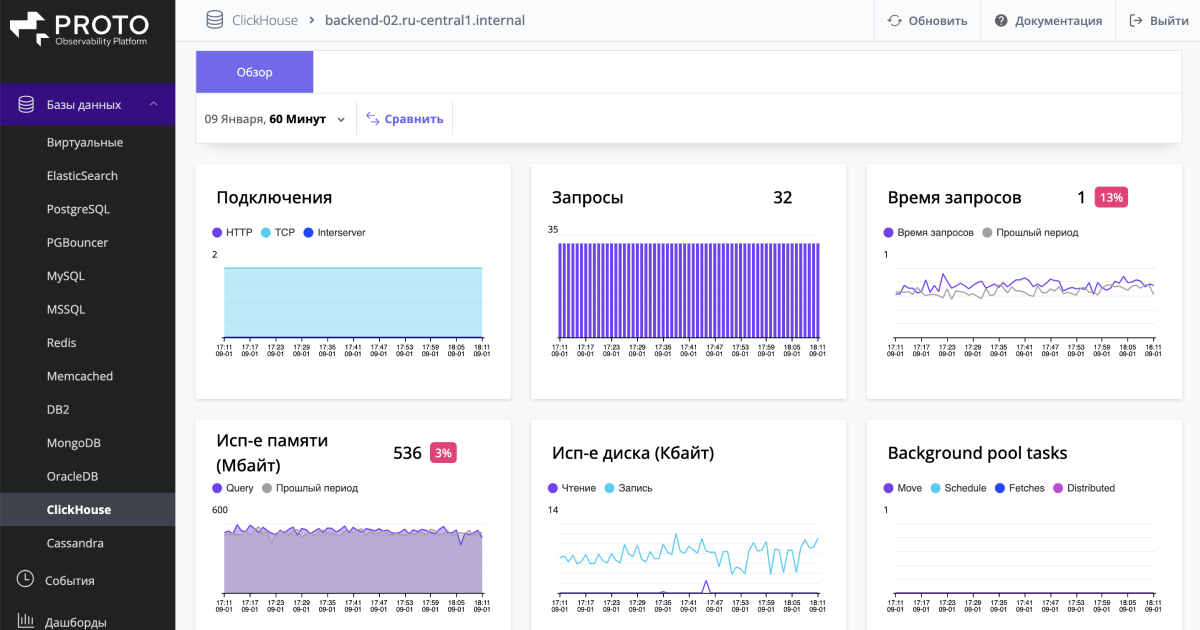This screenshot has width=1200, height=630.
Task: Collapse the Базы данных sidebar section
Action: 153,104
